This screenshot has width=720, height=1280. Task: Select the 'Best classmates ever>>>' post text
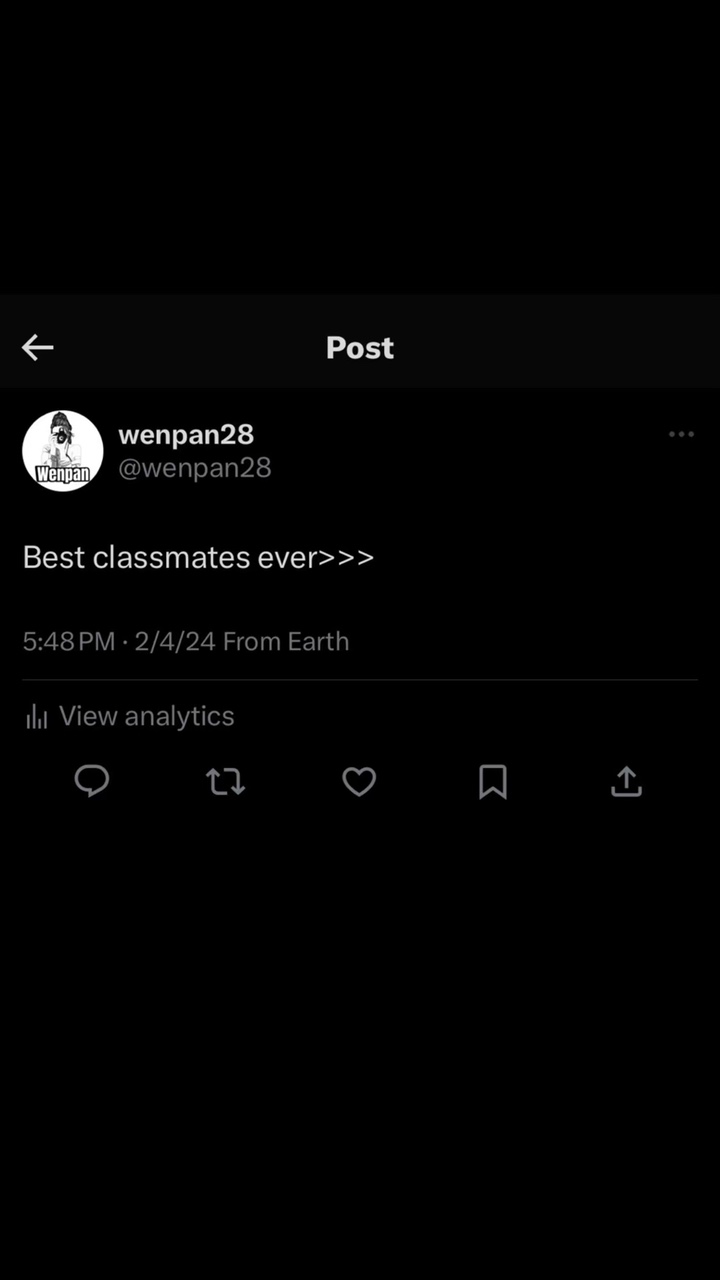198,557
